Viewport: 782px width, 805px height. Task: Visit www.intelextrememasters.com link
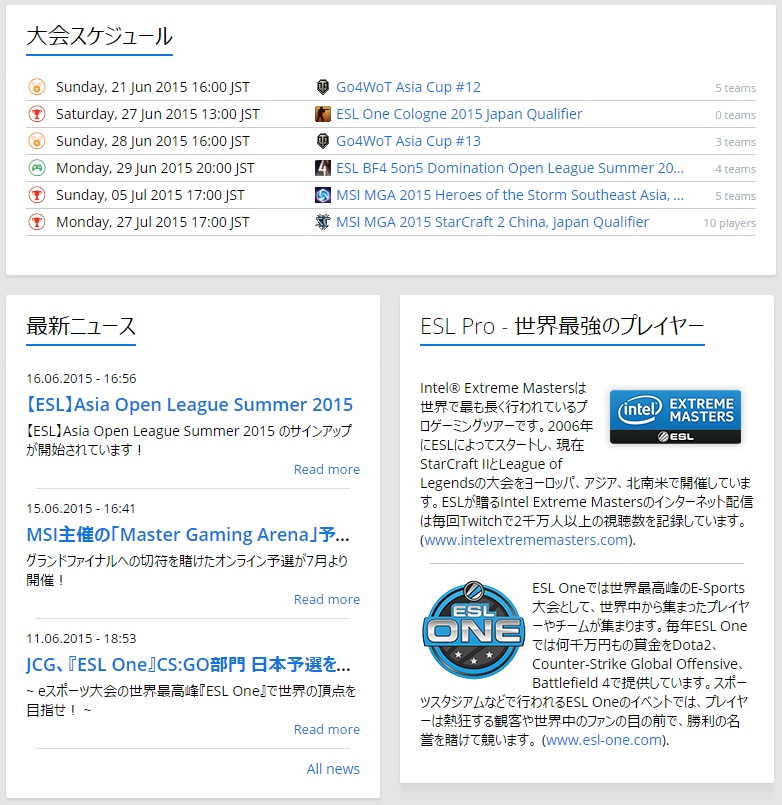point(526,540)
